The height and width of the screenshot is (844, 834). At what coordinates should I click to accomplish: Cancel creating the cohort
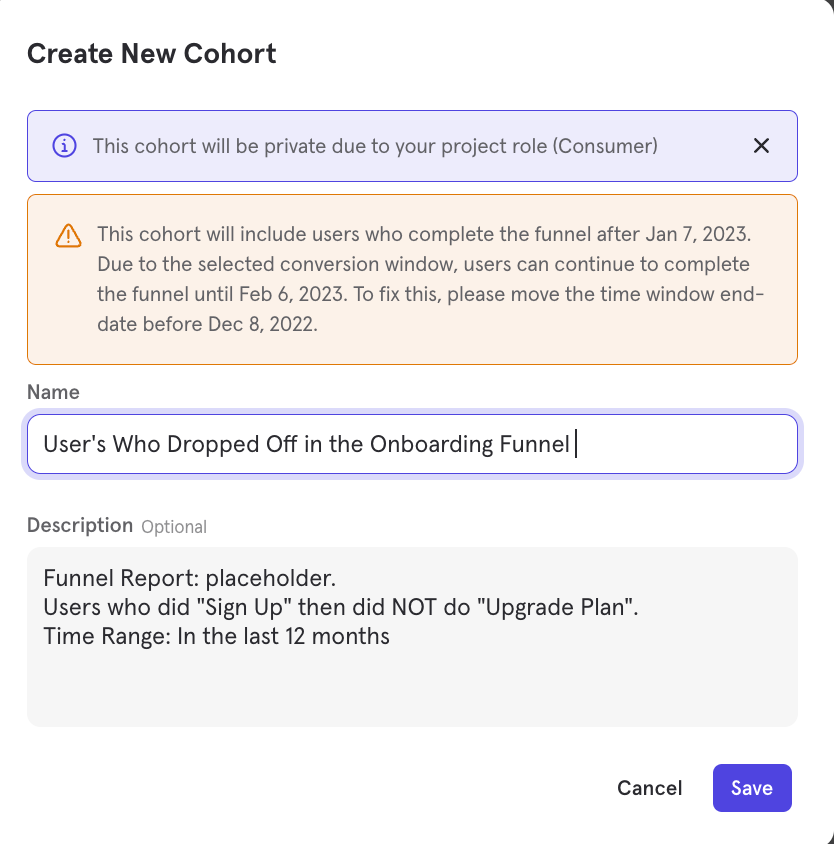click(649, 788)
